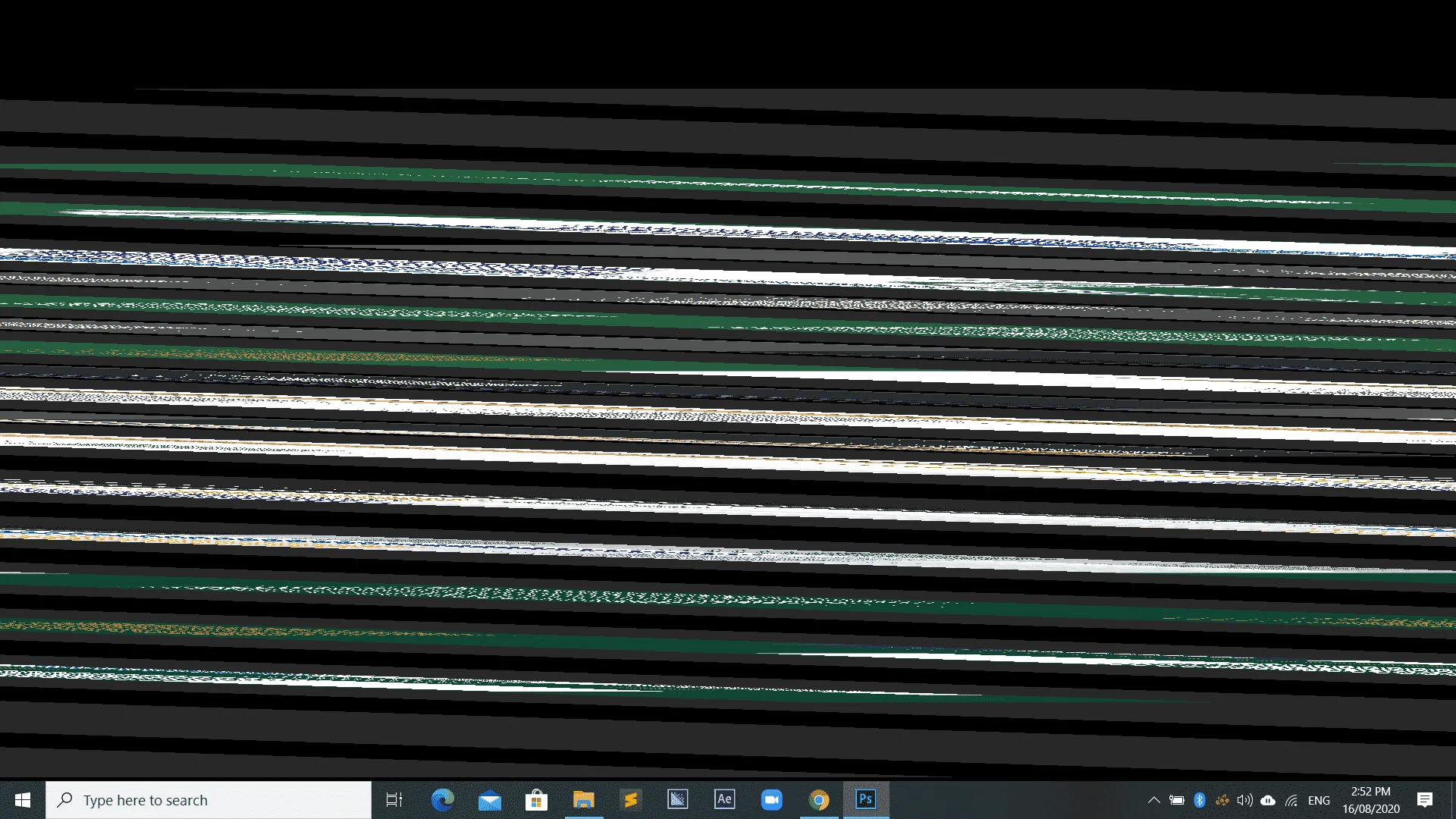This screenshot has height=819, width=1456.
Task: Expand the hidden system tray icons
Action: pyautogui.click(x=1154, y=800)
